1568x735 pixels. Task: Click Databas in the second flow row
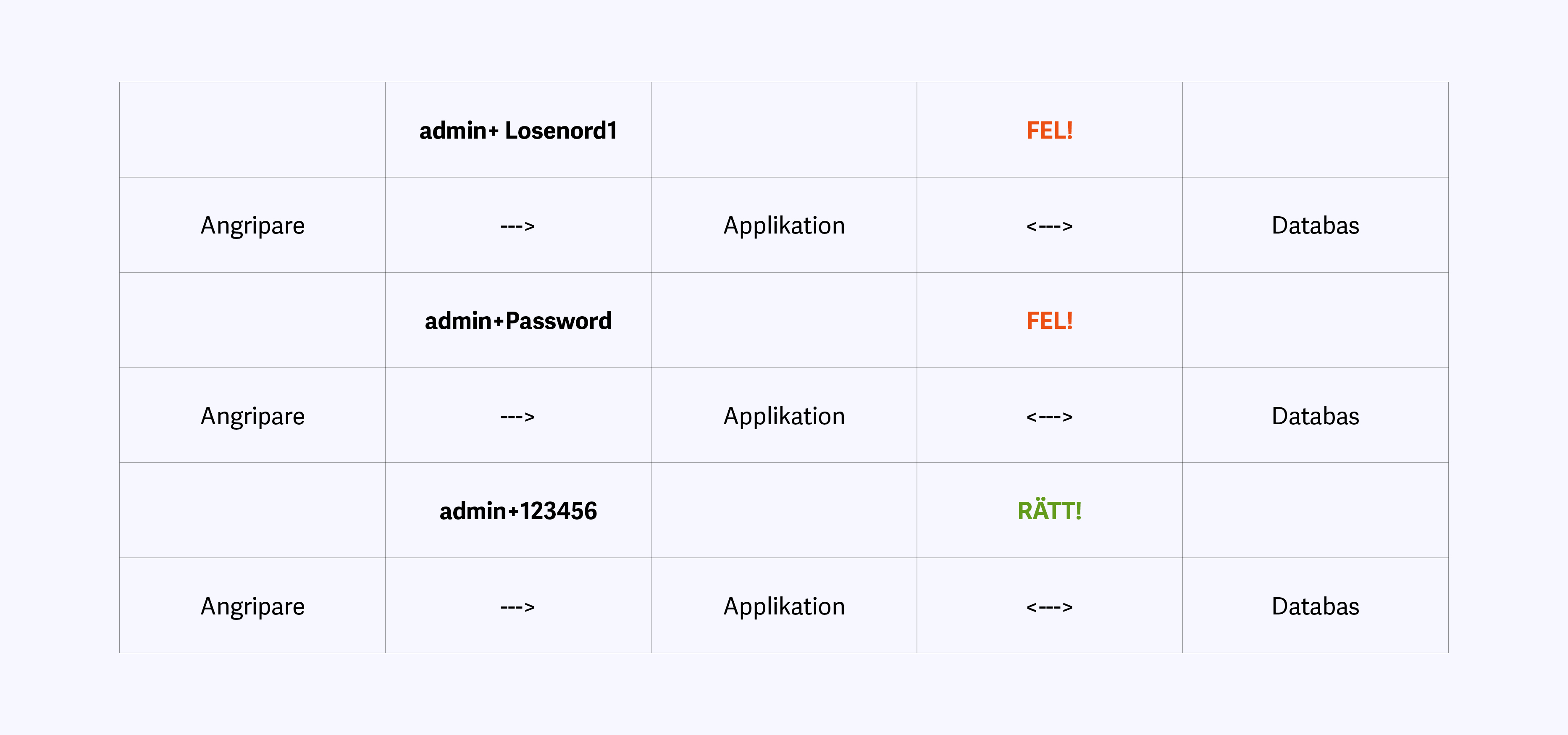pos(1316,415)
